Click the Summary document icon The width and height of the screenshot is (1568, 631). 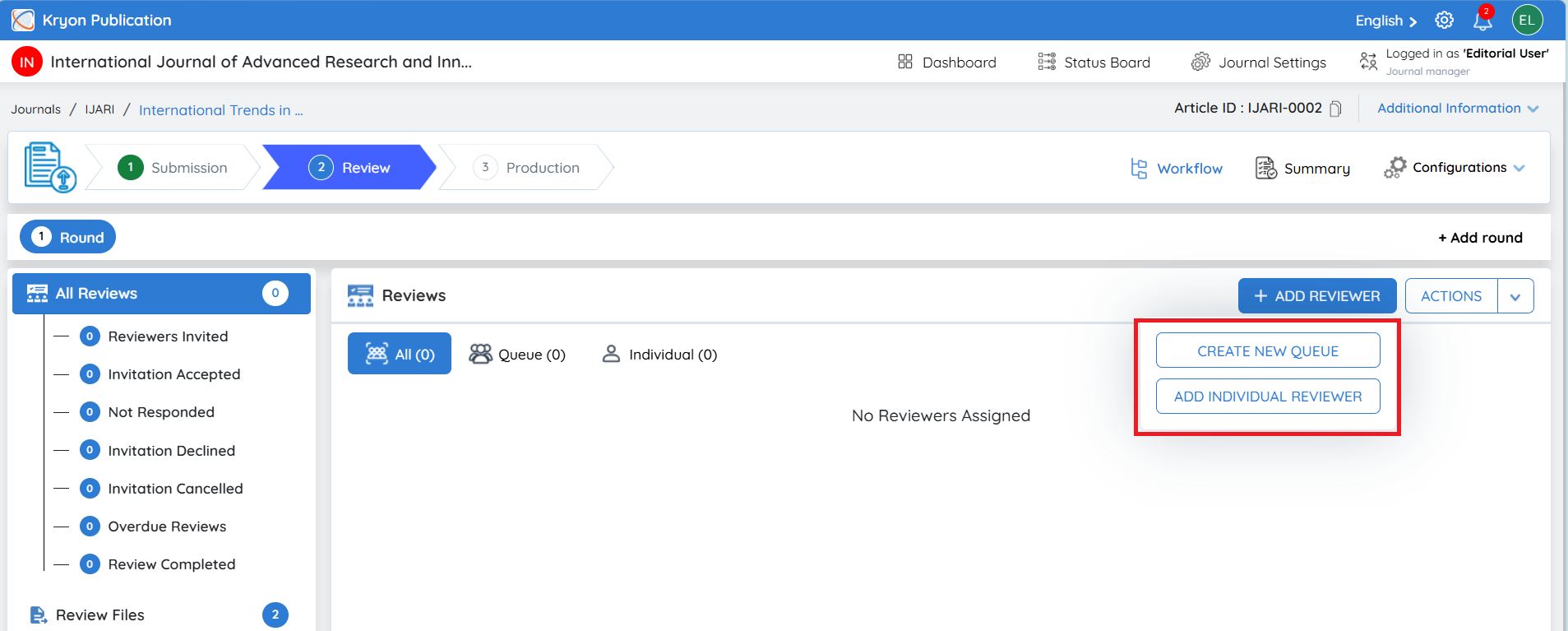[1266, 168]
